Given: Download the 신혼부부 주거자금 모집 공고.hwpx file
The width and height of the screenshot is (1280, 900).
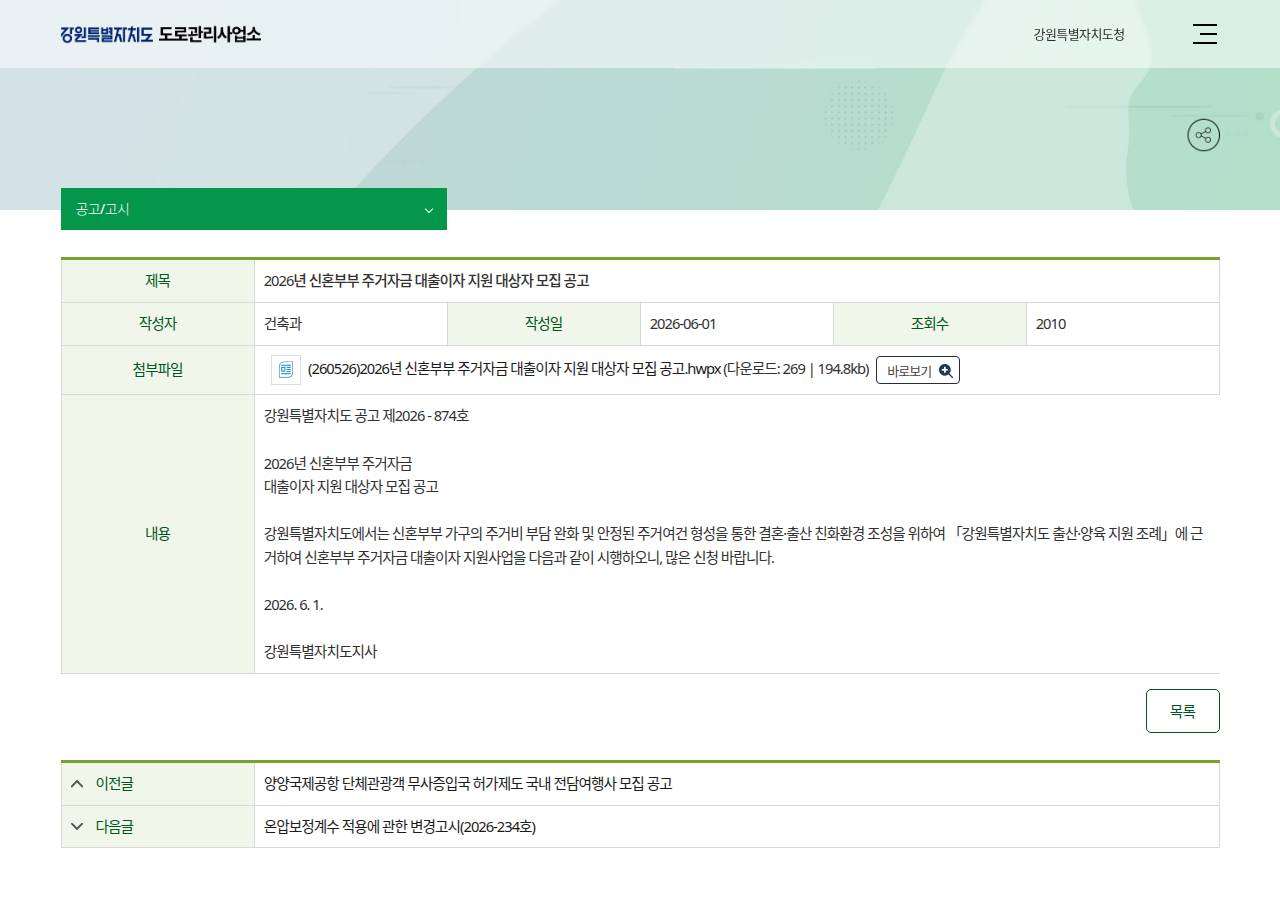Looking at the screenshot, I should point(514,370).
